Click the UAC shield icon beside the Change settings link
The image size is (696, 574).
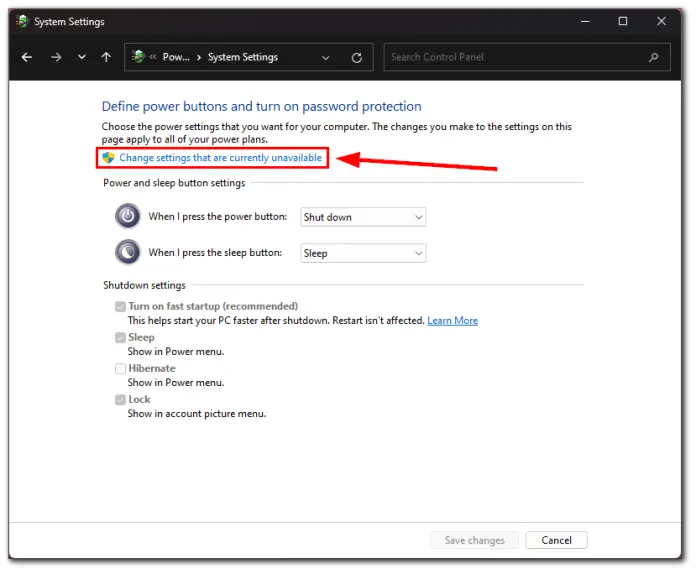click(108, 158)
